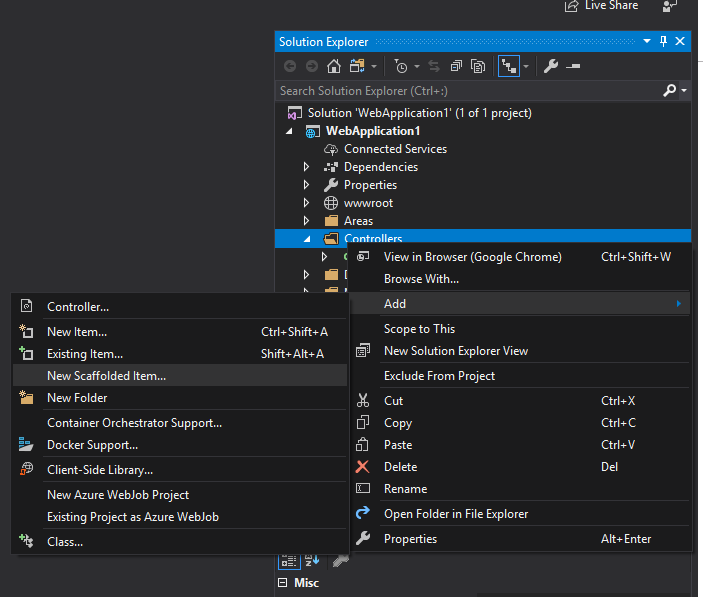Expand the Areas folder
The image size is (703, 597).
pyautogui.click(x=306, y=221)
